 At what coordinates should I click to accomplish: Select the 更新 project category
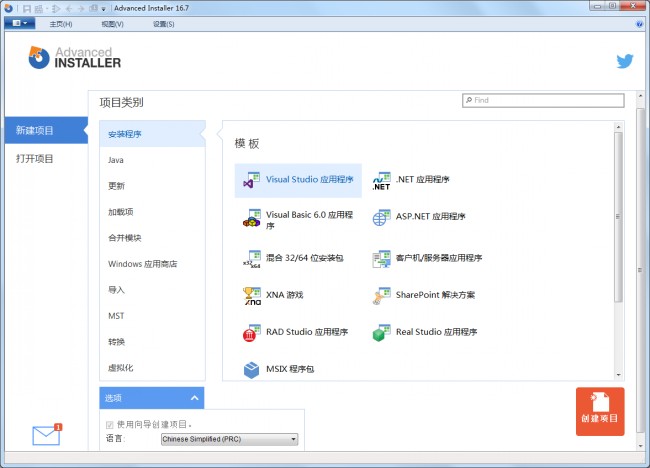tap(152, 186)
